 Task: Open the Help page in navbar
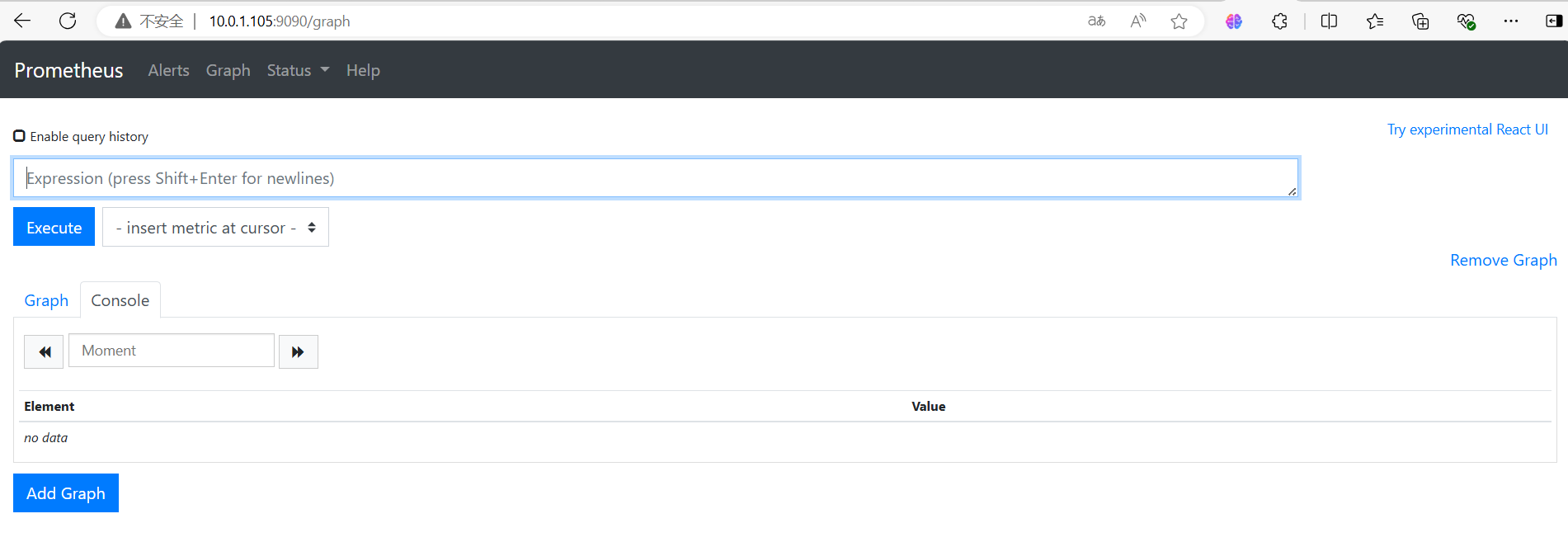point(363,70)
